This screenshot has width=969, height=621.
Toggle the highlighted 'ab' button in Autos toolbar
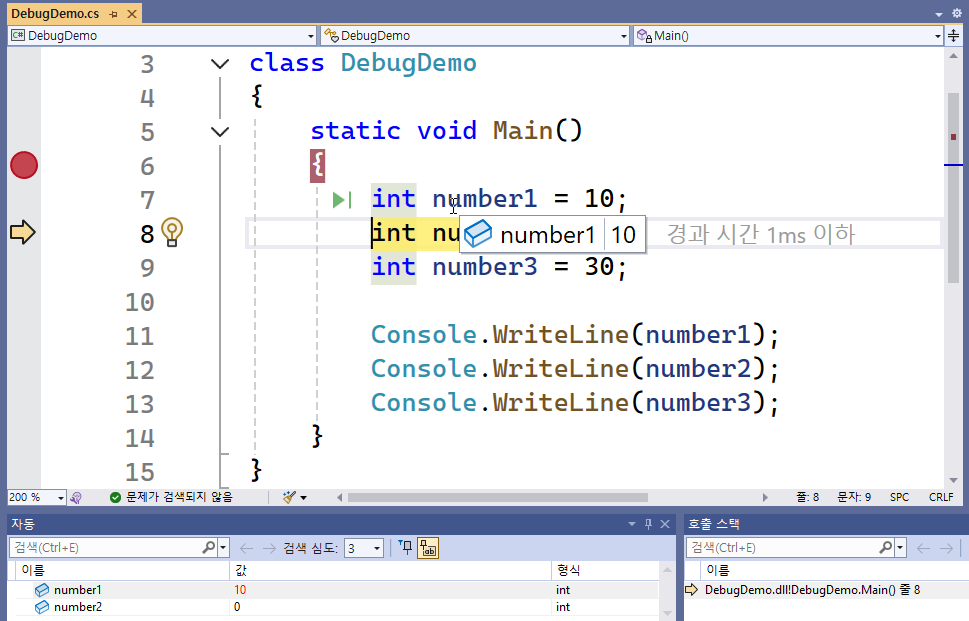428,548
